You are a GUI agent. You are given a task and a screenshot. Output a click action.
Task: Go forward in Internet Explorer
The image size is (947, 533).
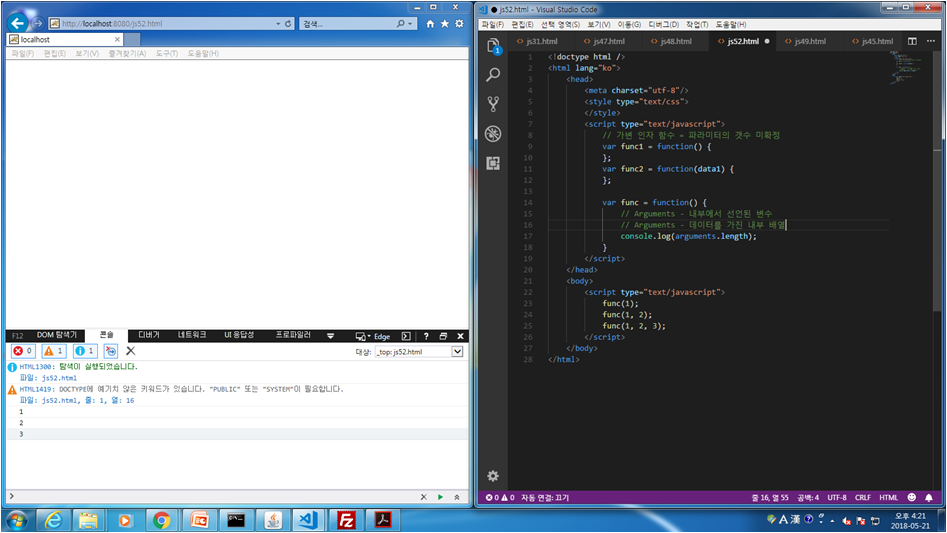(x=37, y=24)
